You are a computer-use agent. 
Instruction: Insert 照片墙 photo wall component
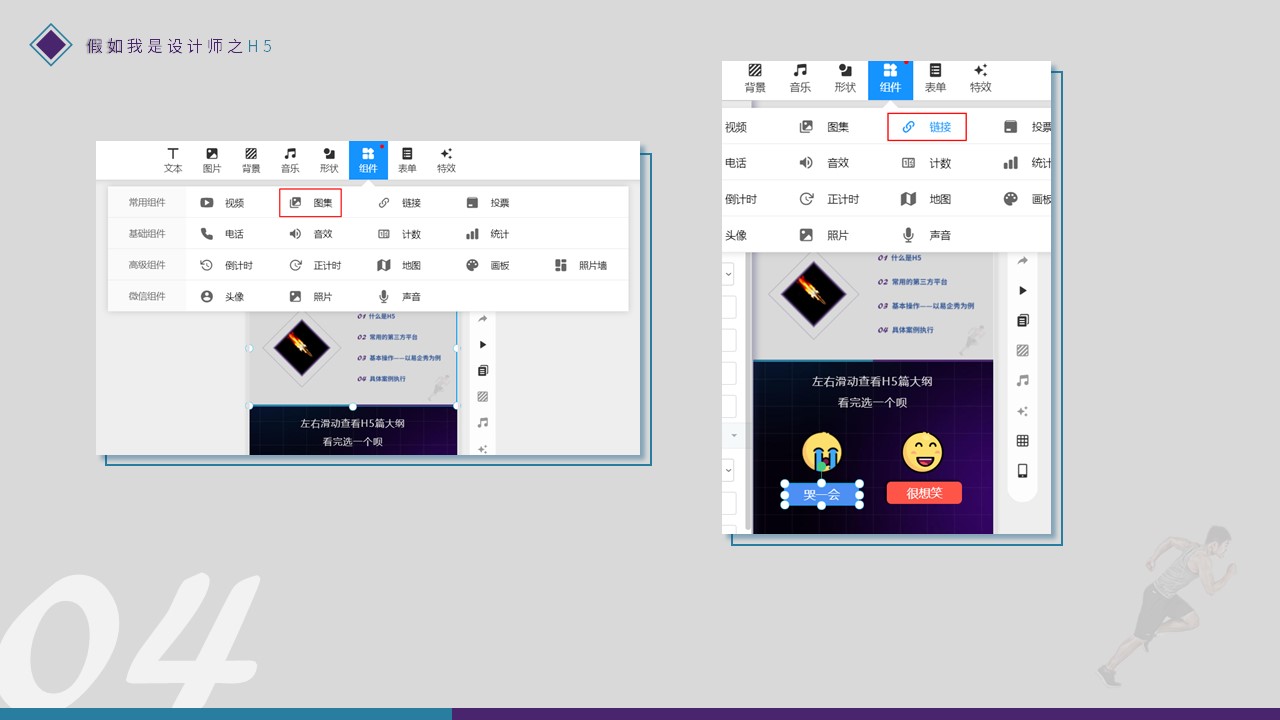(x=581, y=266)
